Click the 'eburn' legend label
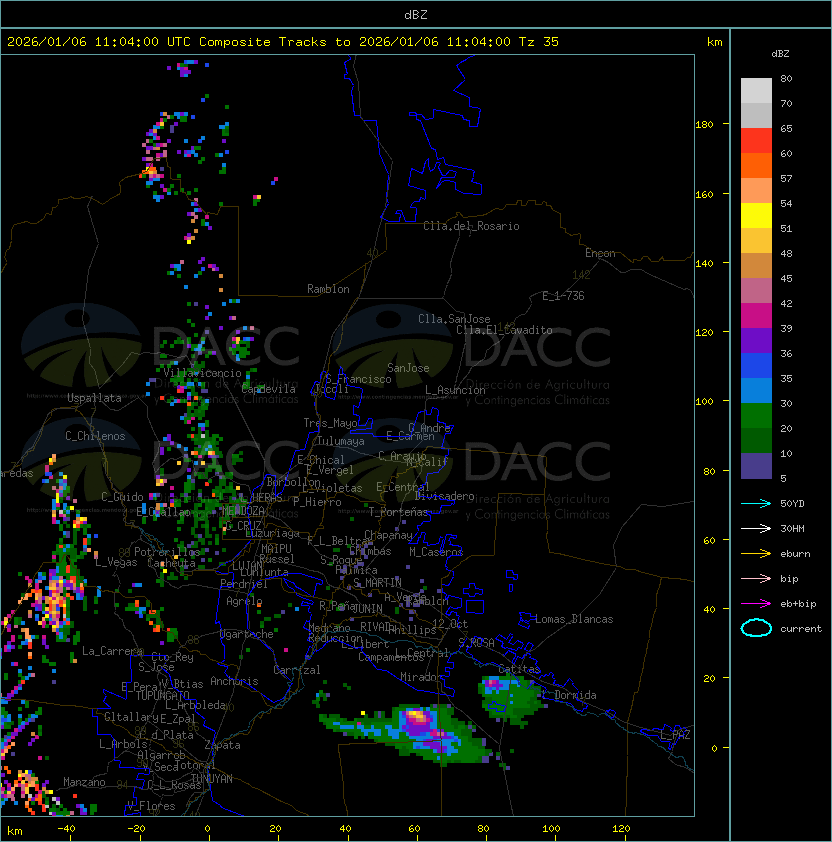Image resolution: width=832 pixels, height=842 pixels. pos(795,554)
